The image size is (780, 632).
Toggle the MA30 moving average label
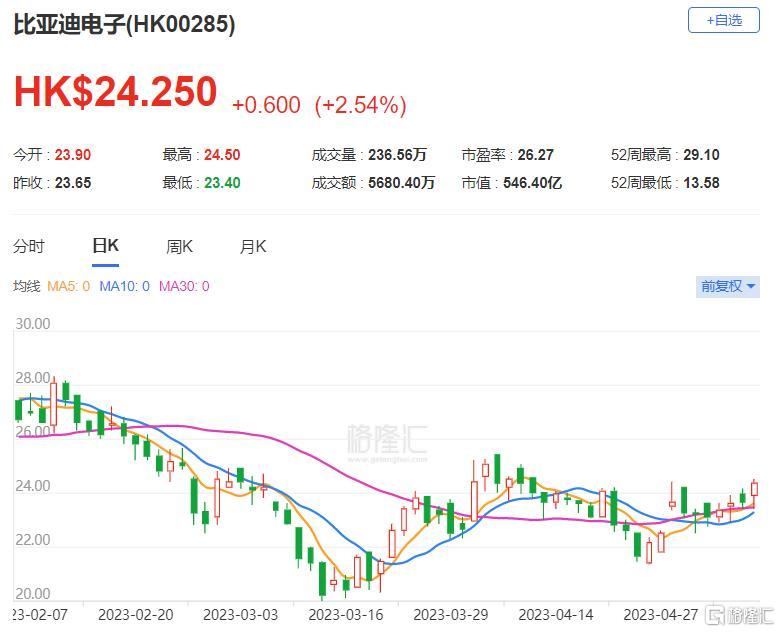(x=184, y=286)
